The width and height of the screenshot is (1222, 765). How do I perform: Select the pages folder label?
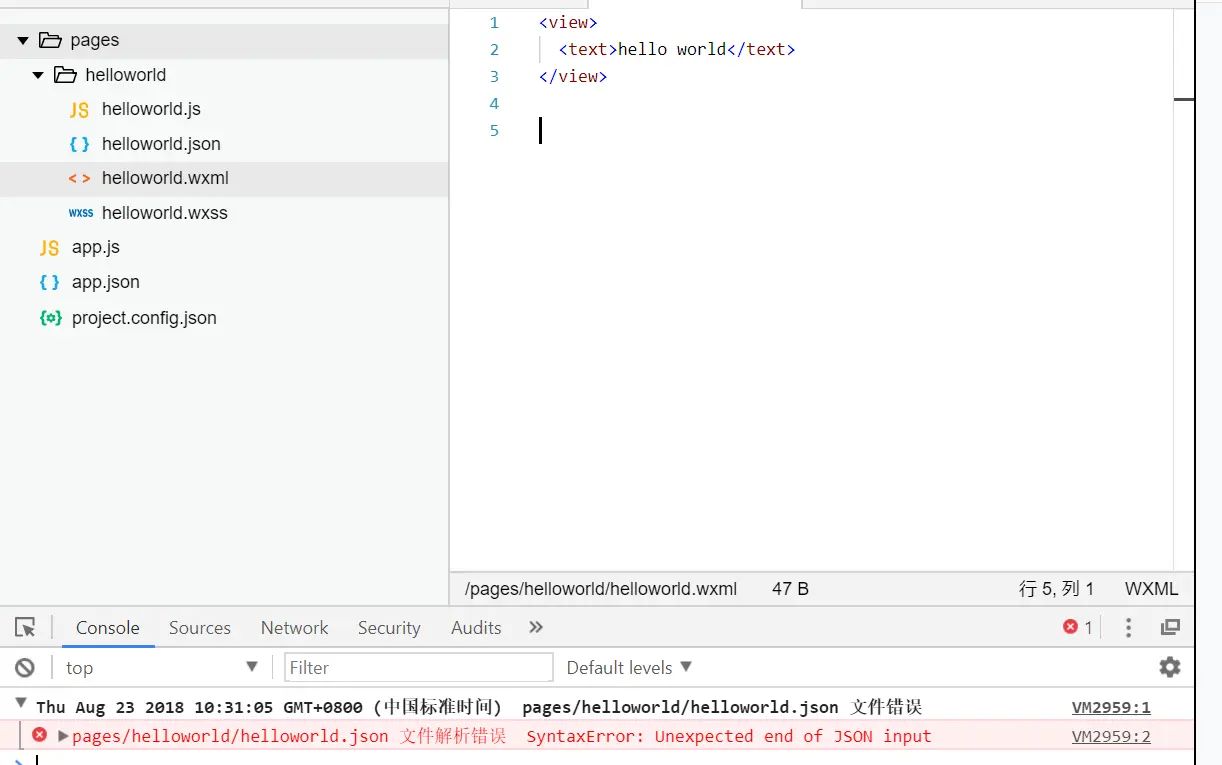(x=95, y=40)
